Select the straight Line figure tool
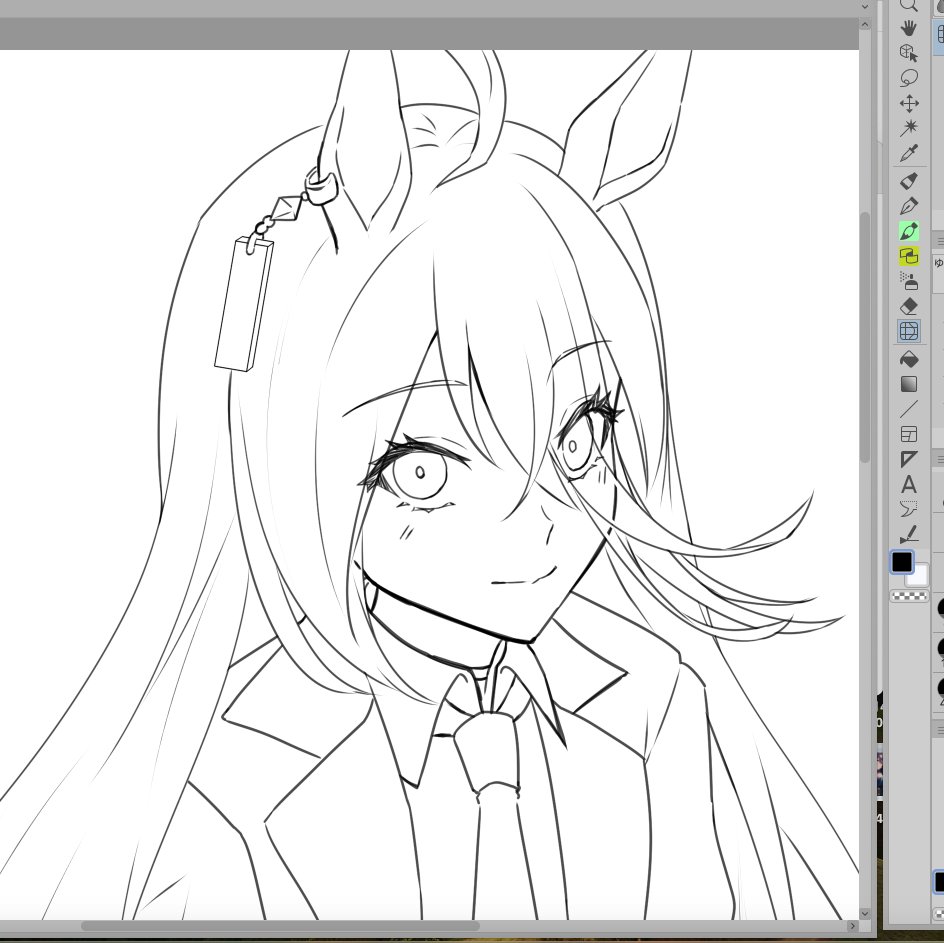944x943 pixels. pyautogui.click(x=908, y=409)
